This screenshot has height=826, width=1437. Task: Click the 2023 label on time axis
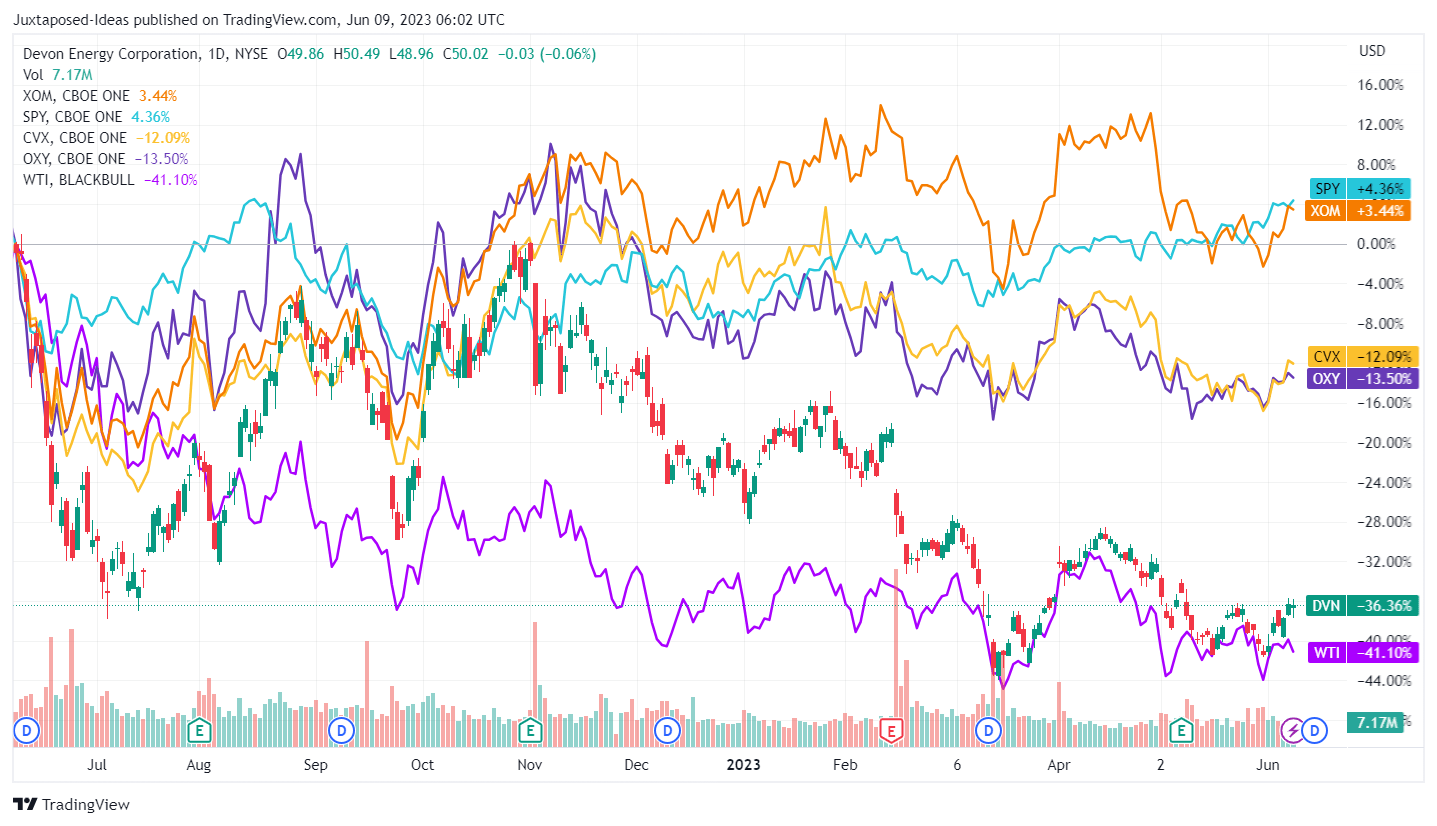[743, 765]
